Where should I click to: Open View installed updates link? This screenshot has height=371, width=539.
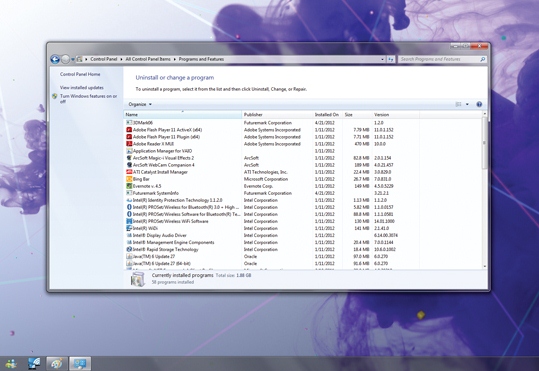[x=81, y=88]
